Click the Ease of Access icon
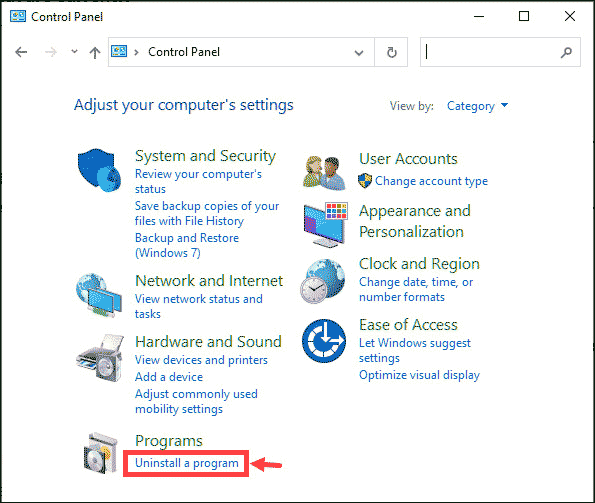The image size is (595, 503). tap(324, 341)
